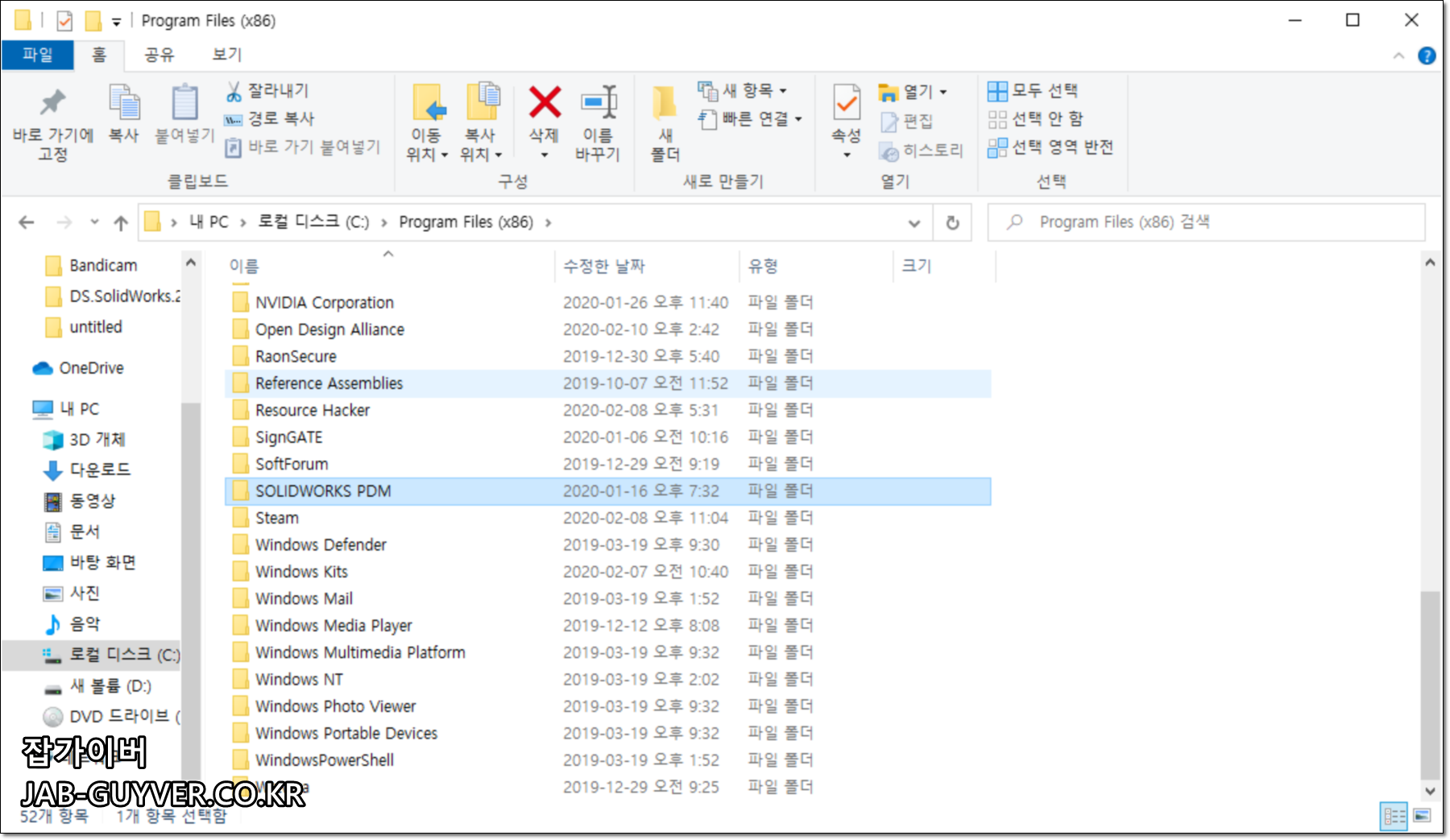Sort by Size (크기) column header
Viewport: 1450px width, 840px height.
[x=945, y=266]
